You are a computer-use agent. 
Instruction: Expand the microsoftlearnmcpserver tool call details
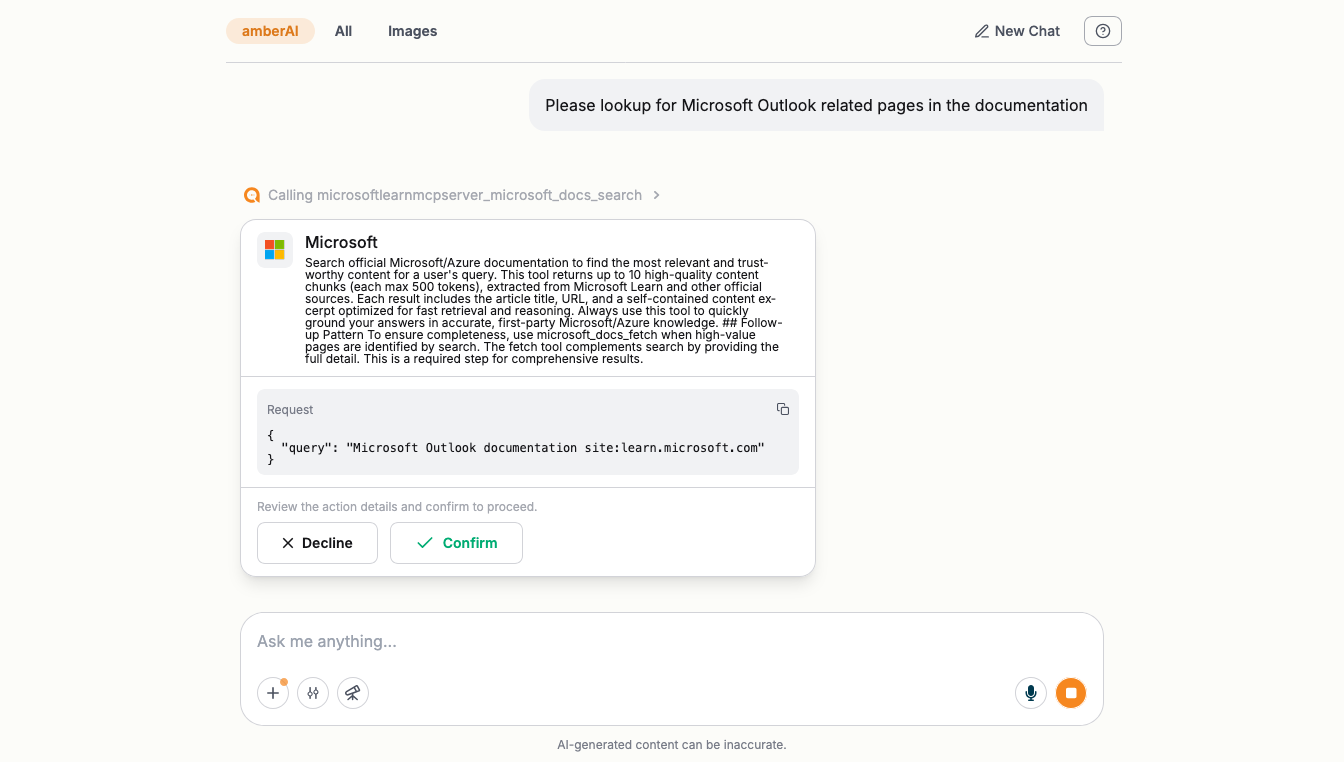coord(455,195)
